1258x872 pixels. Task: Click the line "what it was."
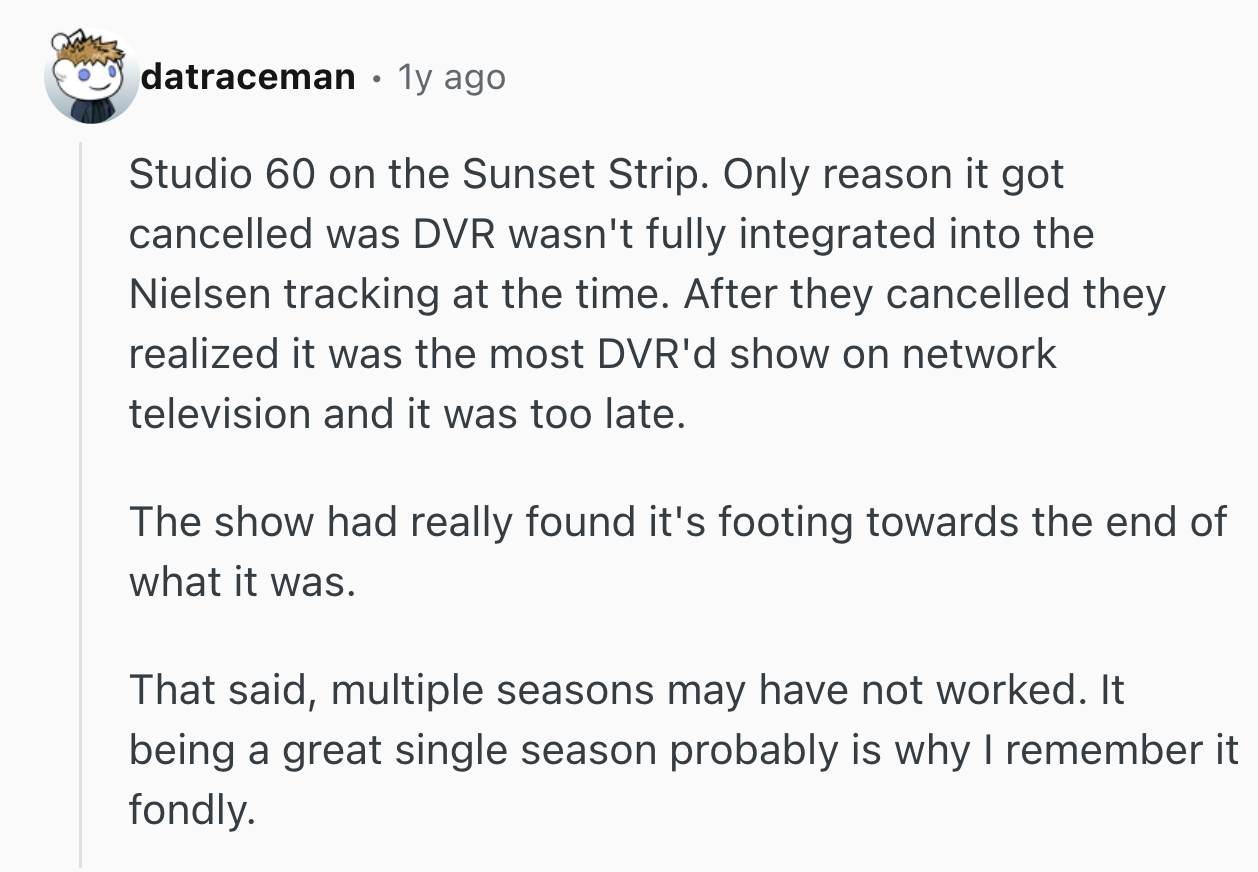point(242,582)
